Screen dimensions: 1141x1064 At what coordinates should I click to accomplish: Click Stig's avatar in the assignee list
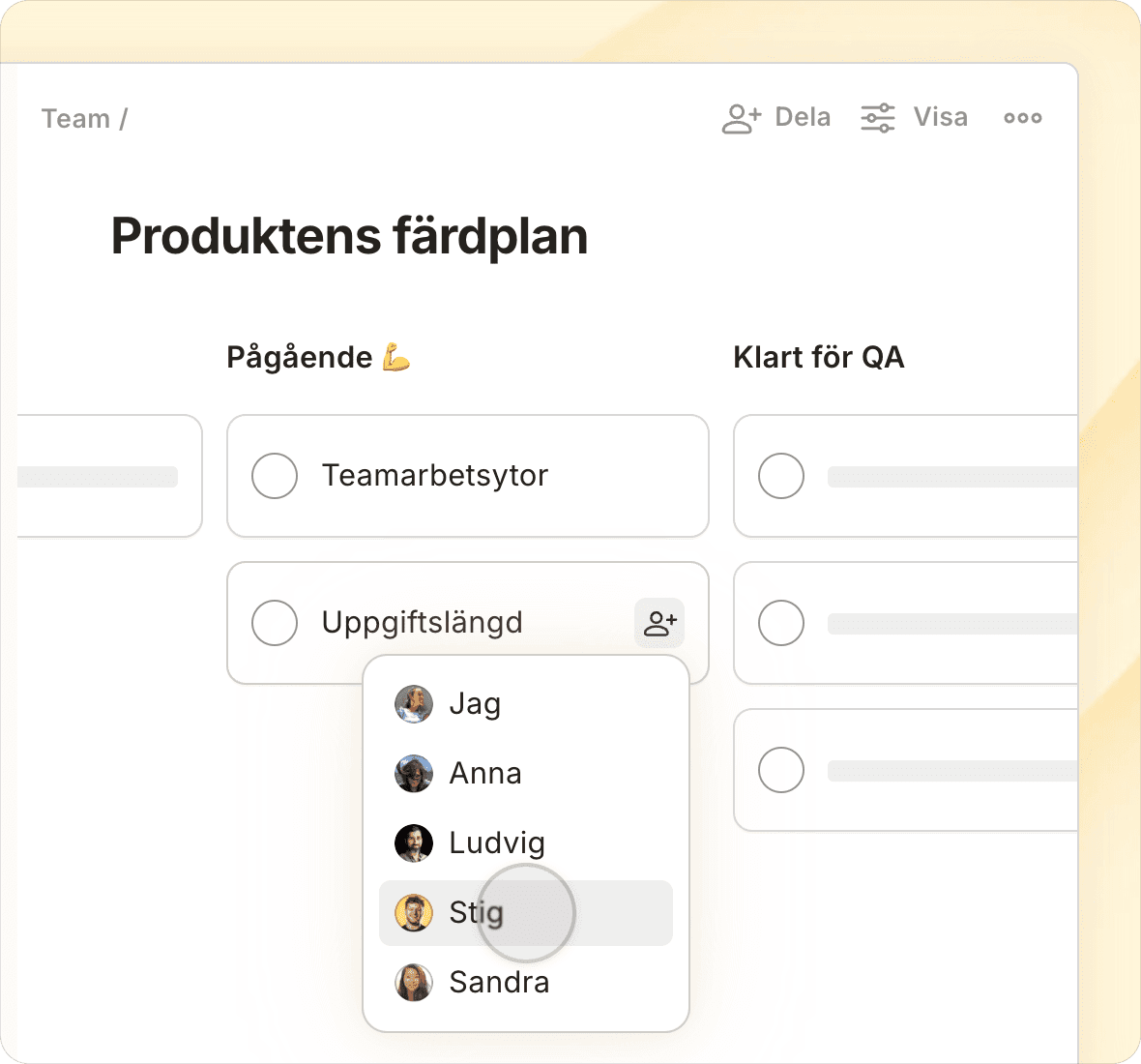point(414,913)
